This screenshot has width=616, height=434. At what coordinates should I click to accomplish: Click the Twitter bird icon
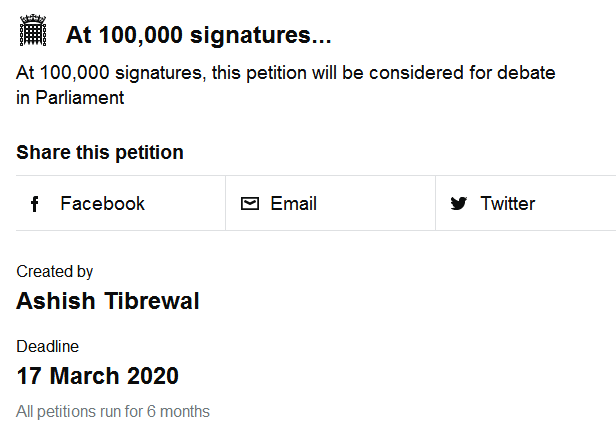458,203
